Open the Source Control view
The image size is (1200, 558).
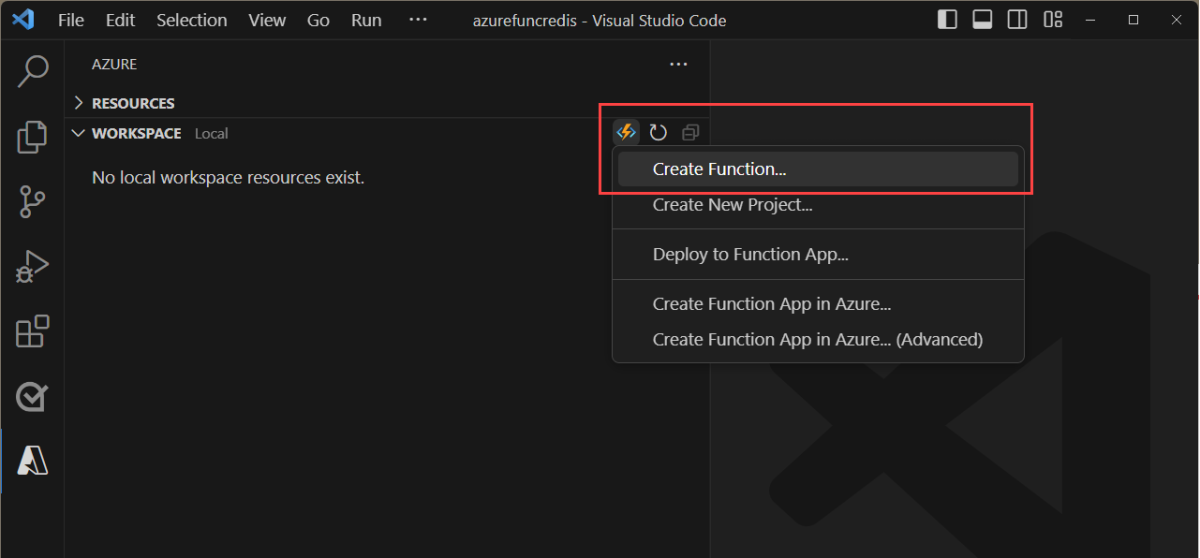pyautogui.click(x=33, y=201)
